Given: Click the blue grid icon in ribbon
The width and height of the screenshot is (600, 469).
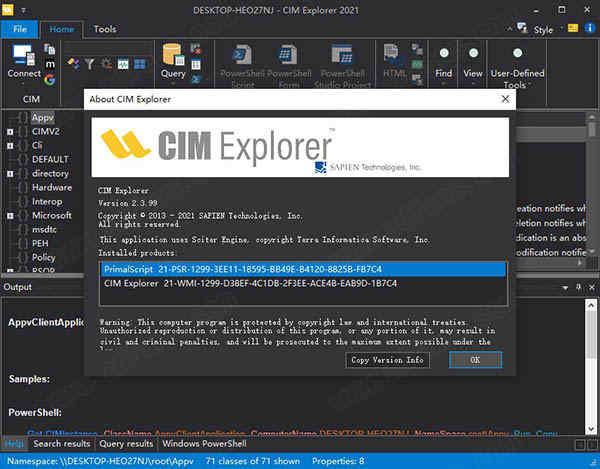Looking at the screenshot, I should coord(140,64).
